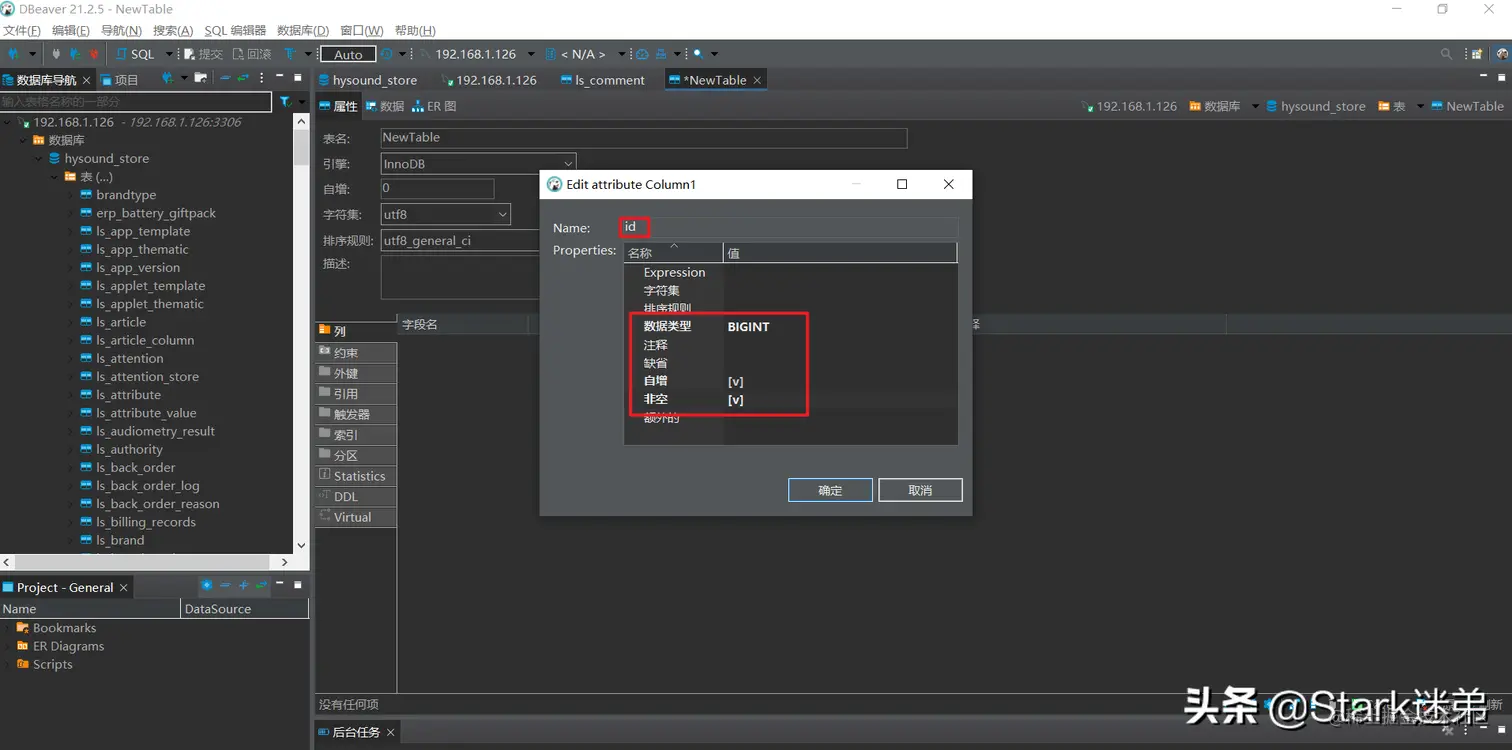This screenshot has height=750, width=1512.
Task: Select the Statistics side tab
Action: coord(356,476)
